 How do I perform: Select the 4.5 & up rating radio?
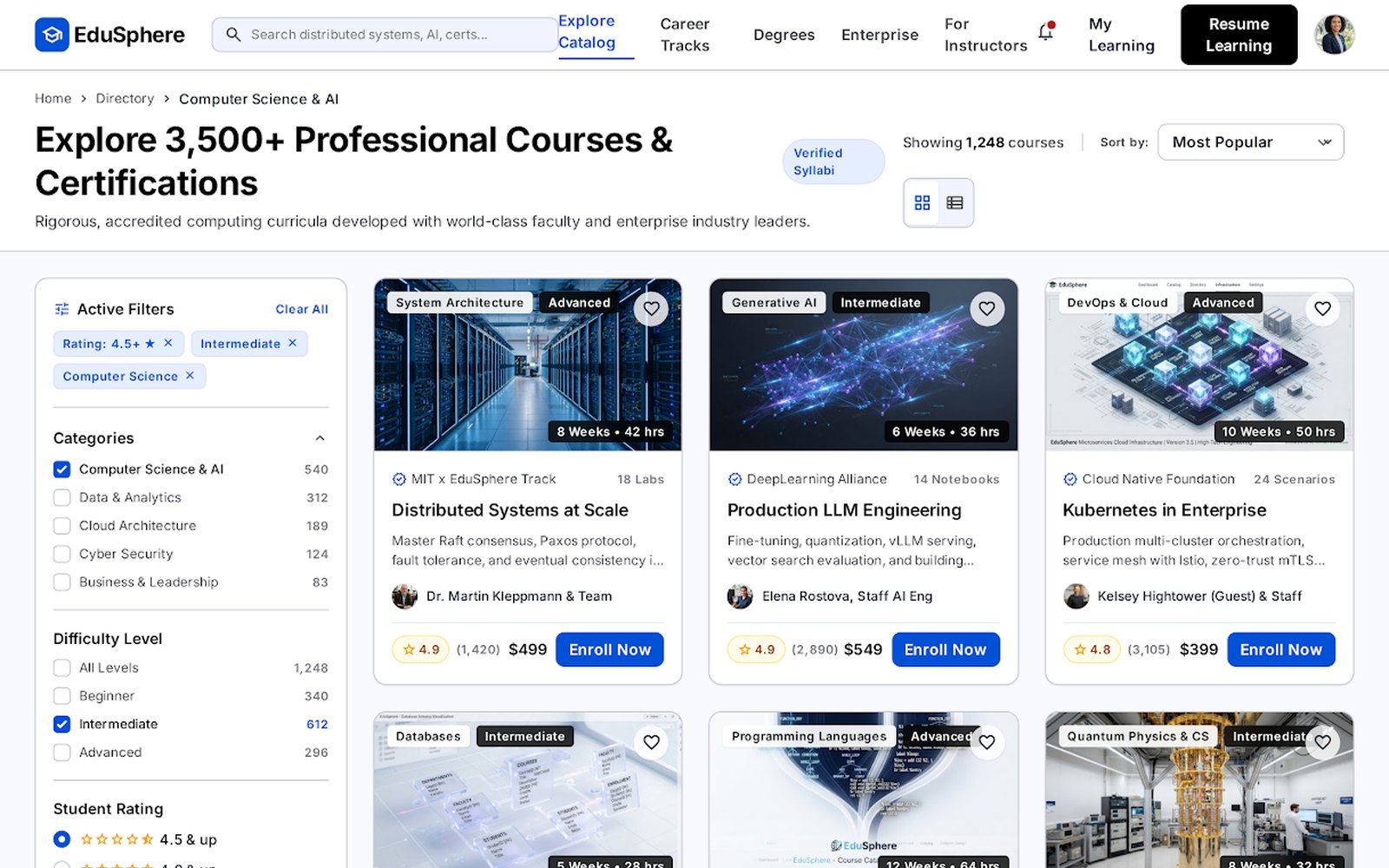(x=62, y=839)
